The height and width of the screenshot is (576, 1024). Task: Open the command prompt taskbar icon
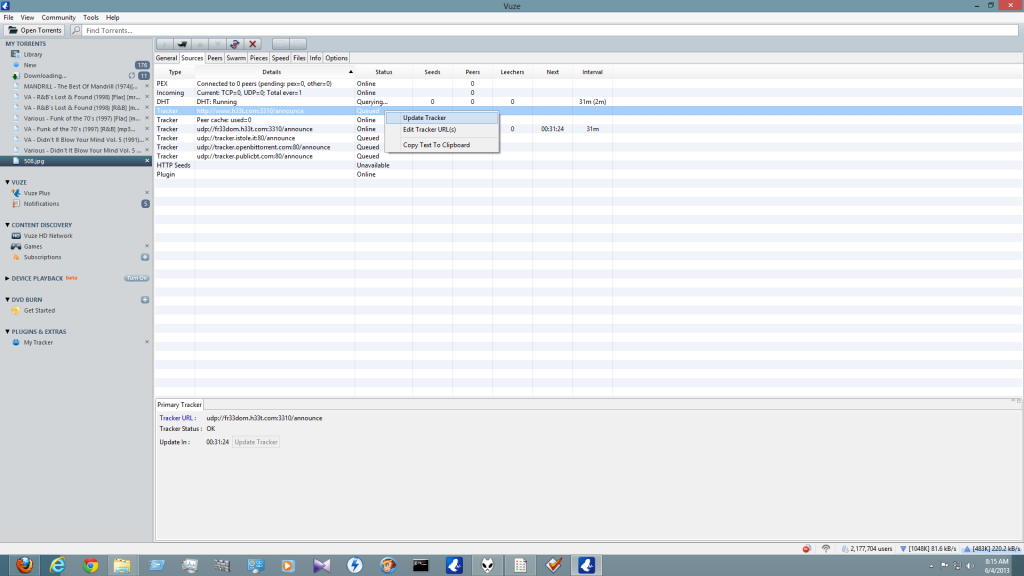421,565
